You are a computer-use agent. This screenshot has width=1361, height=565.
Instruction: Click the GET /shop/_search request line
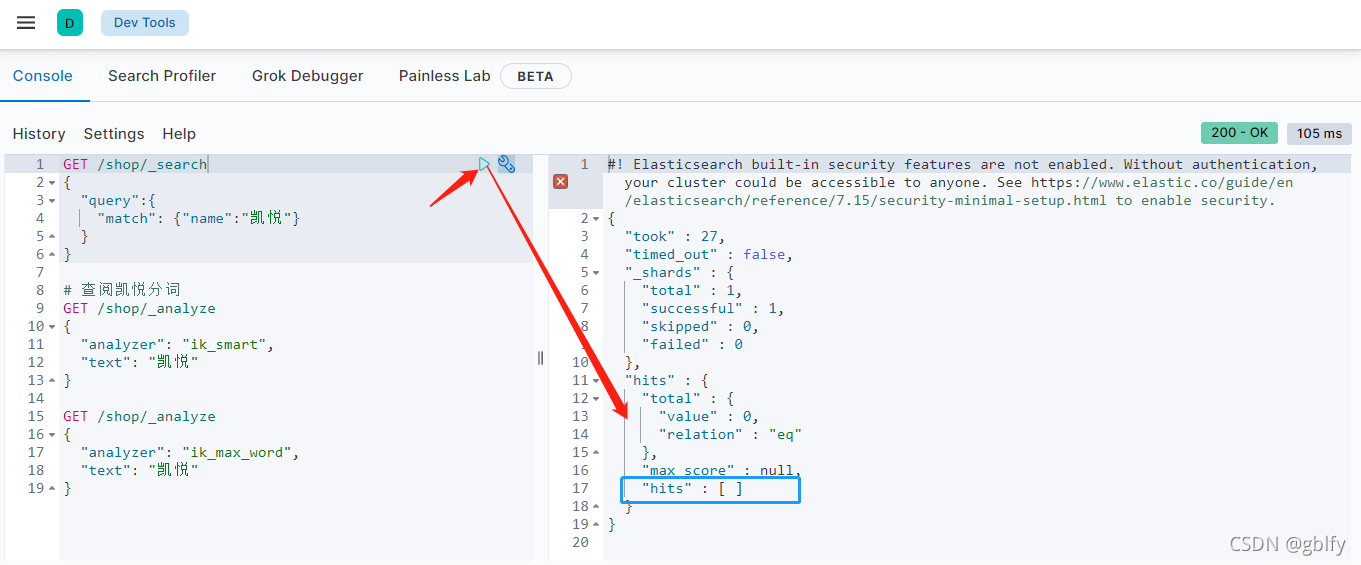[x=135, y=164]
